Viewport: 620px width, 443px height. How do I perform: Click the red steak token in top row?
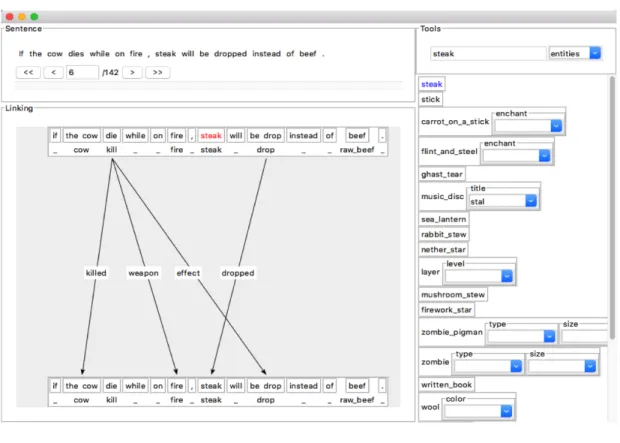coord(211,136)
